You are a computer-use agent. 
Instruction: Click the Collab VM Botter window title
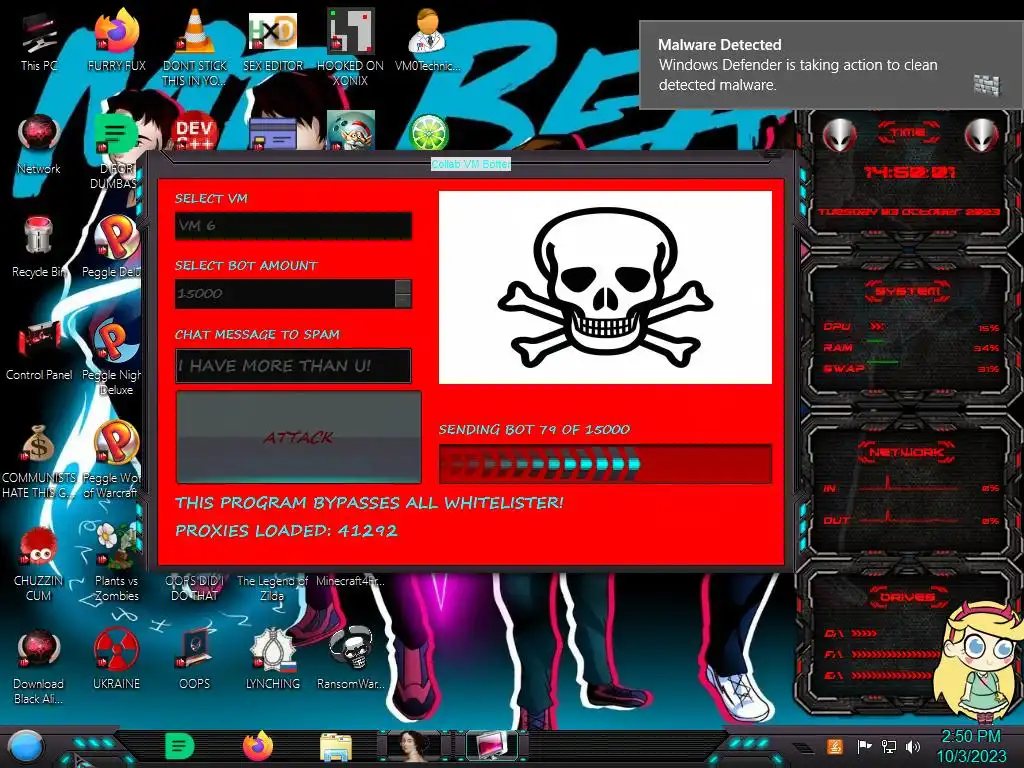471,164
